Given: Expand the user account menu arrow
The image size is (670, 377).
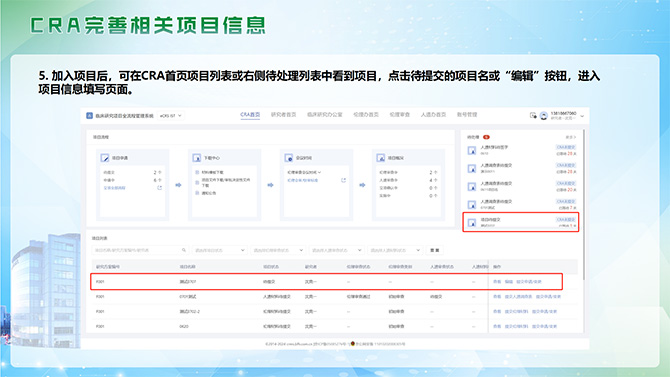Looking at the screenshot, I should (x=582, y=116).
